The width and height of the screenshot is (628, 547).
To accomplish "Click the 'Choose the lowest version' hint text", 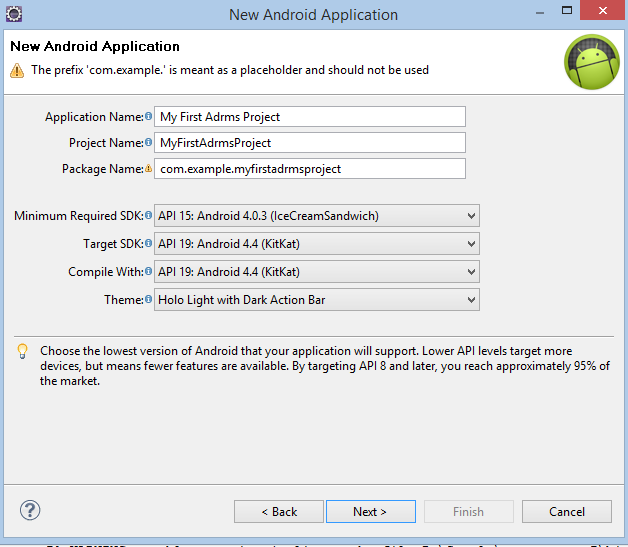I will click(x=325, y=366).
